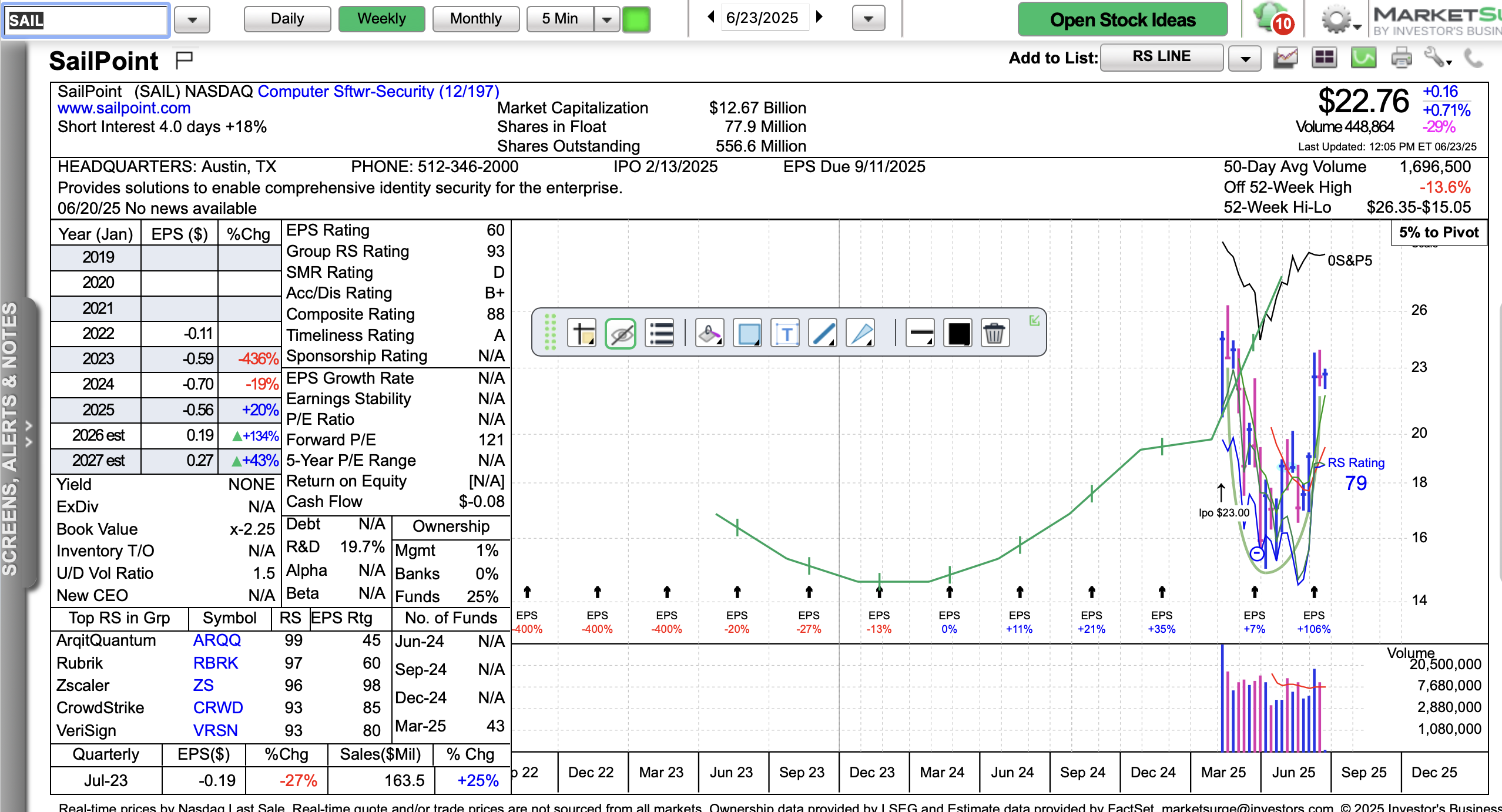Open the symbol field dropdown arrow

(192, 20)
